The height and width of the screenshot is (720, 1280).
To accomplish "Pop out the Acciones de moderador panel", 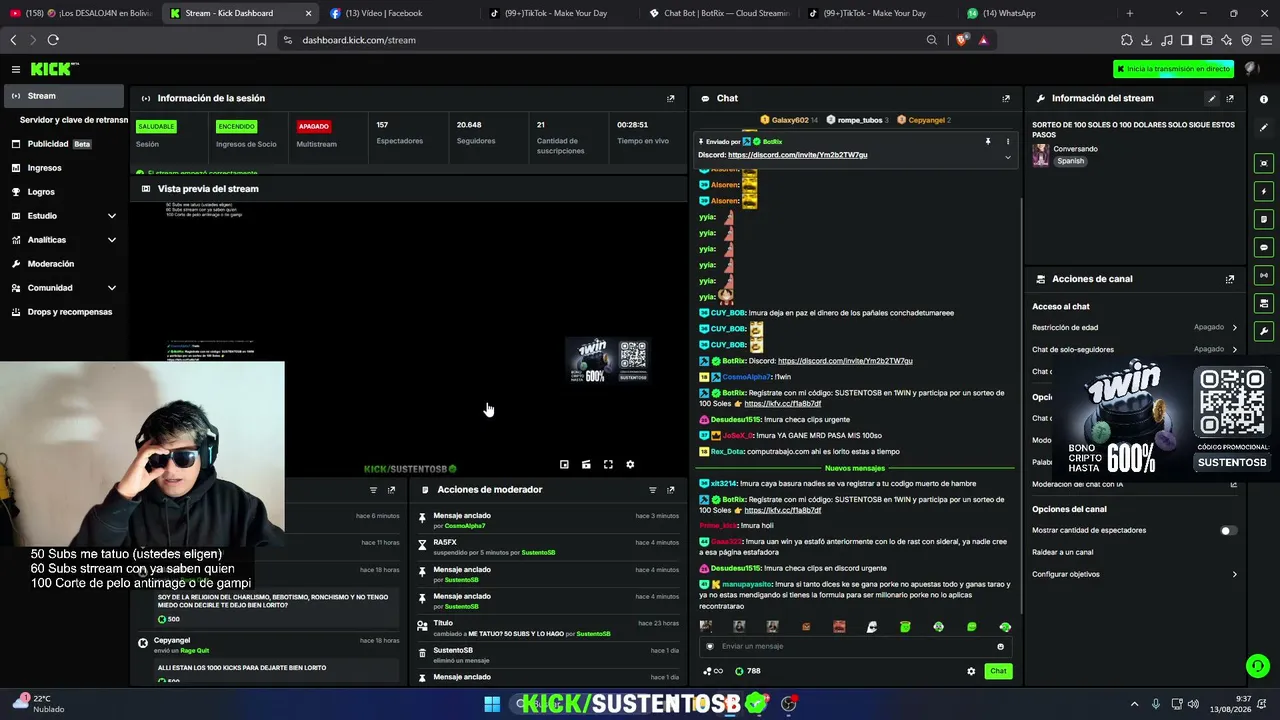I will 670,490.
